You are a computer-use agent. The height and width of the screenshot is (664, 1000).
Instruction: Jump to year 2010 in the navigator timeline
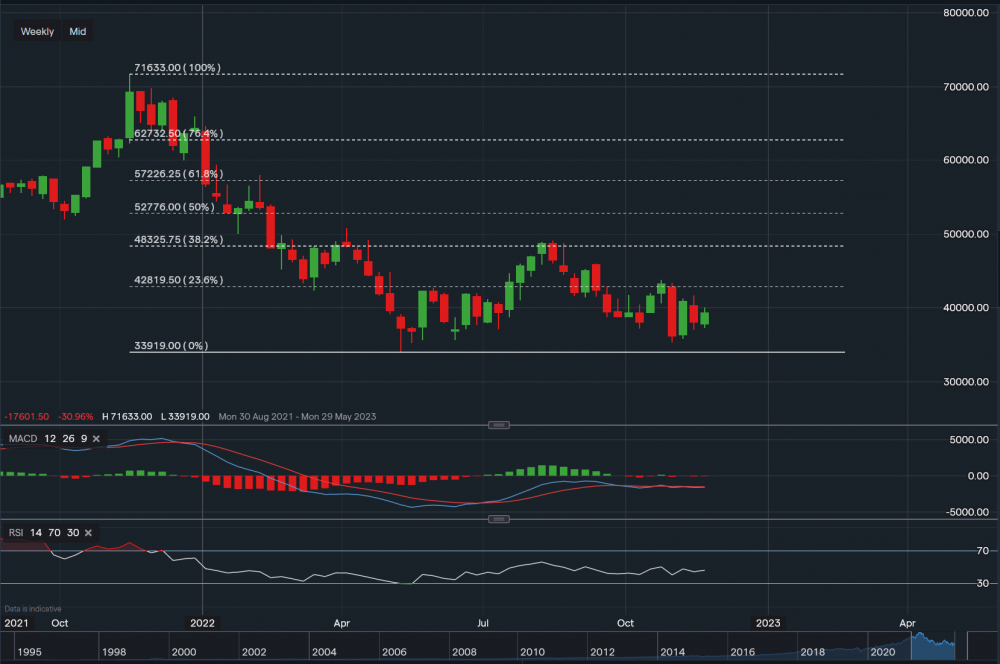tap(532, 652)
